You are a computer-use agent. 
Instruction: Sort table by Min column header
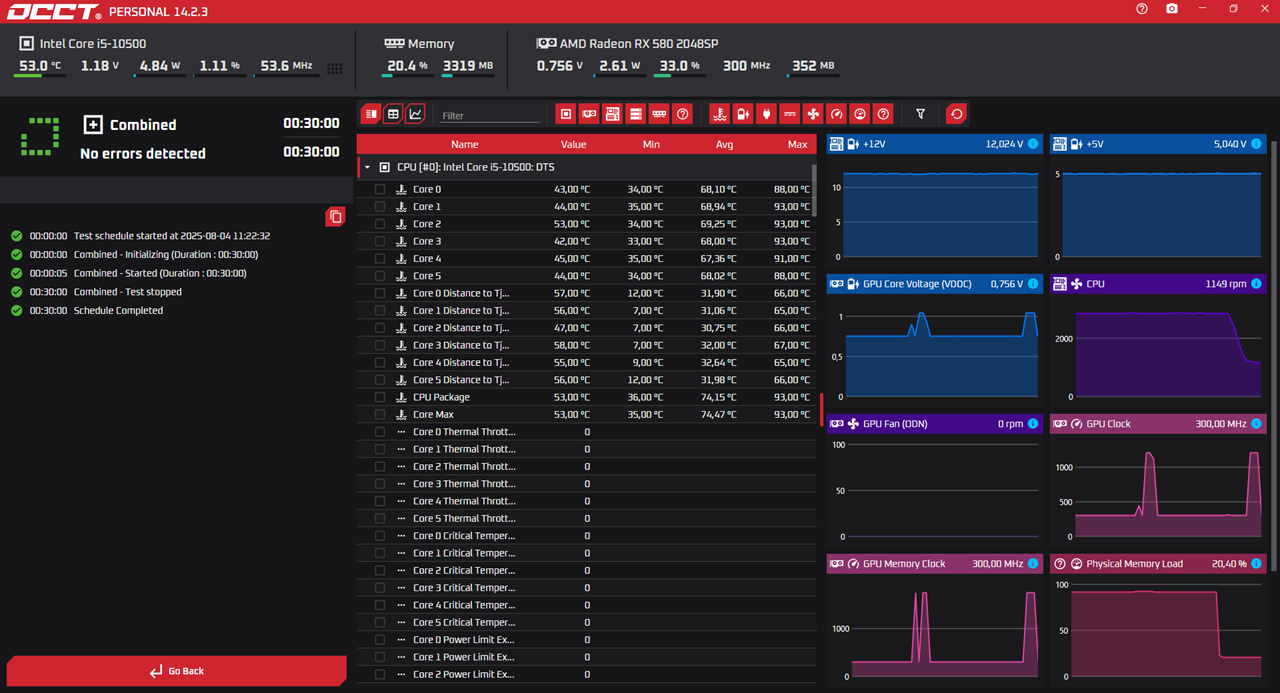(651, 144)
